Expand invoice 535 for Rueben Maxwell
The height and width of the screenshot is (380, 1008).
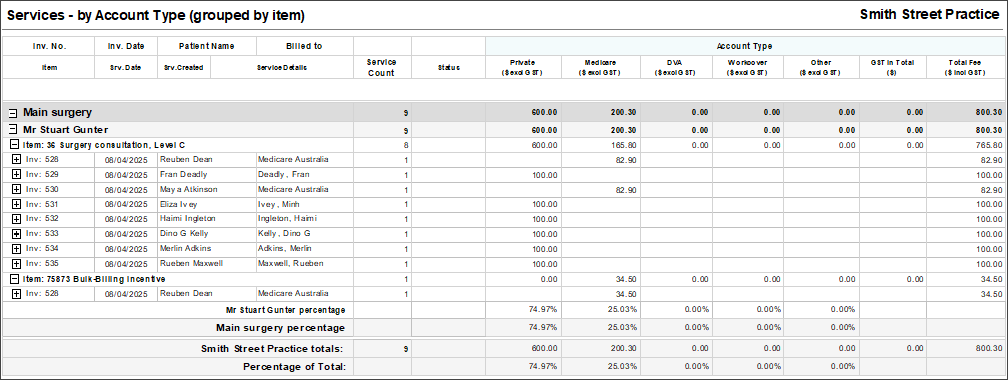17,264
